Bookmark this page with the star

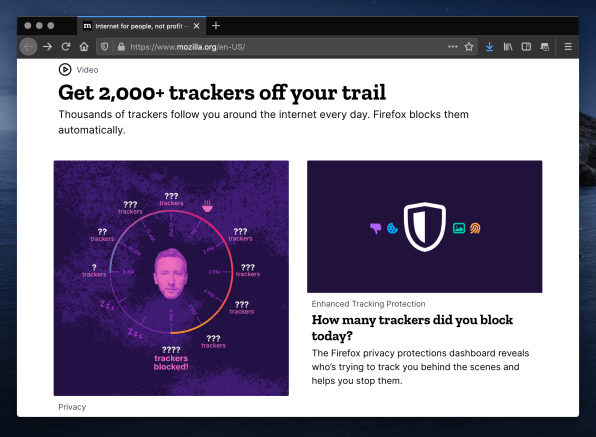pos(469,47)
